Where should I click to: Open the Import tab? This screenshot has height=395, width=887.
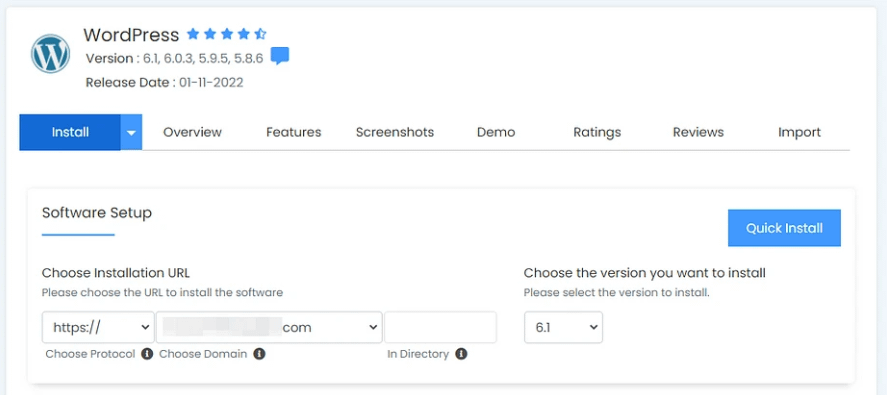tap(799, 132)
